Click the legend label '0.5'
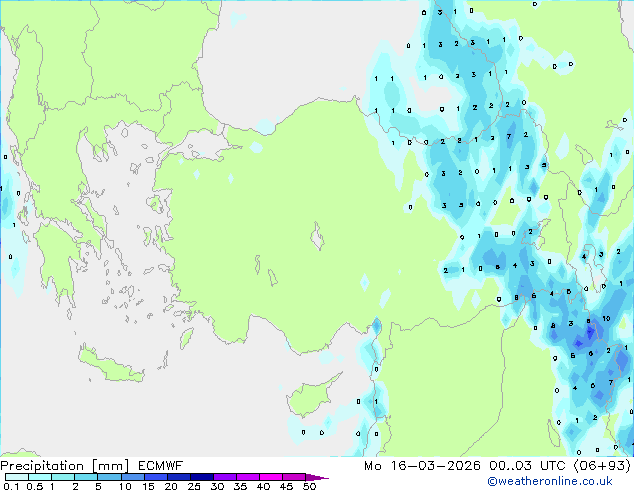 (35, 486)
